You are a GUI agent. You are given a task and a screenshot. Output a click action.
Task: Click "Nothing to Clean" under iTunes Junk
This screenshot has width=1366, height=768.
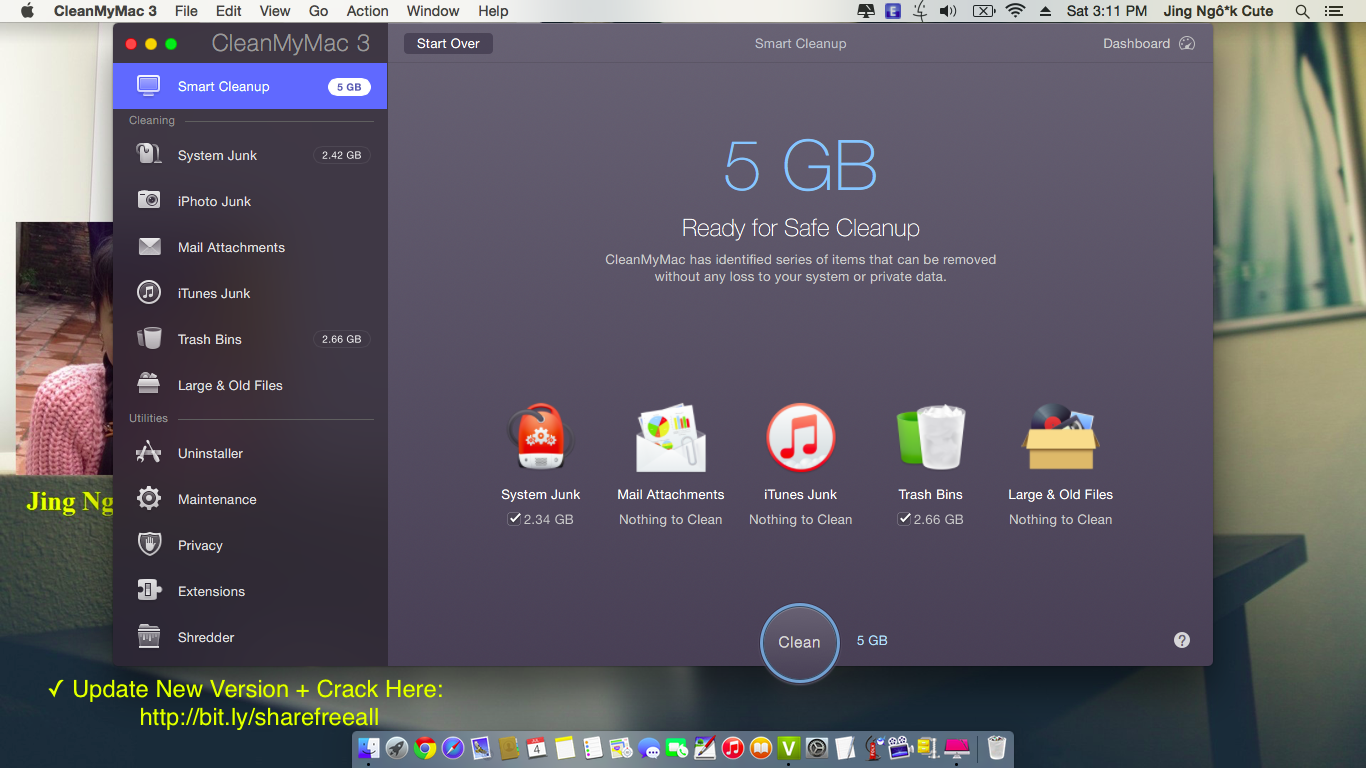[800, 519]
